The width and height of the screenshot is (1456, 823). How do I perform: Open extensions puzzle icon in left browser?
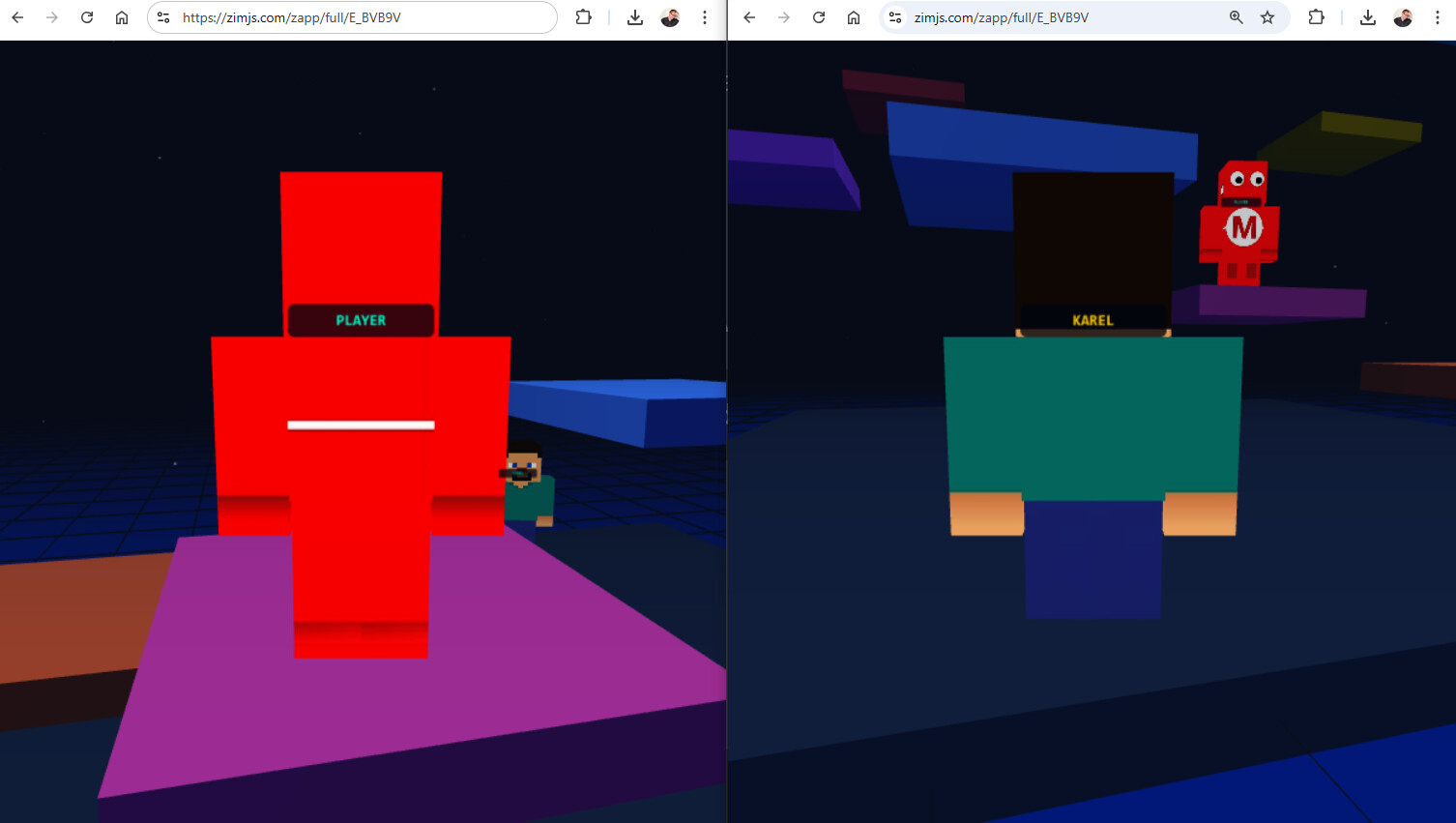[583, 17]
